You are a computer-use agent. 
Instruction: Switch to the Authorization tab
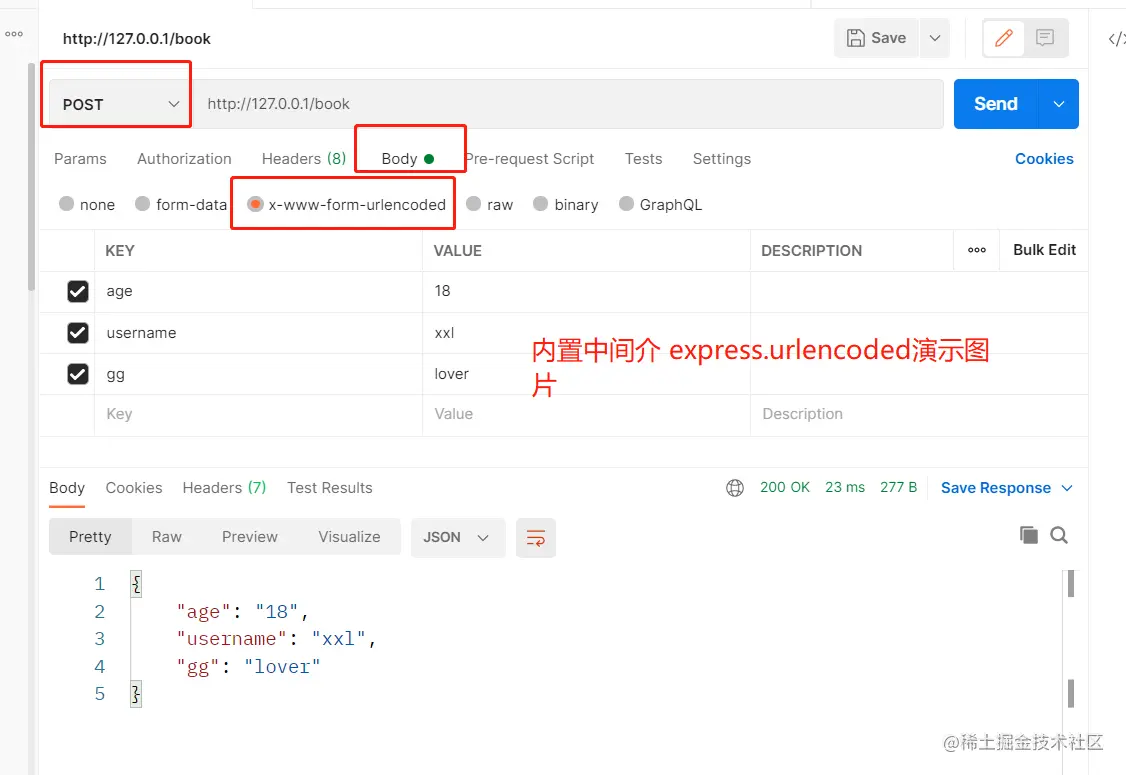coord(185,159)
